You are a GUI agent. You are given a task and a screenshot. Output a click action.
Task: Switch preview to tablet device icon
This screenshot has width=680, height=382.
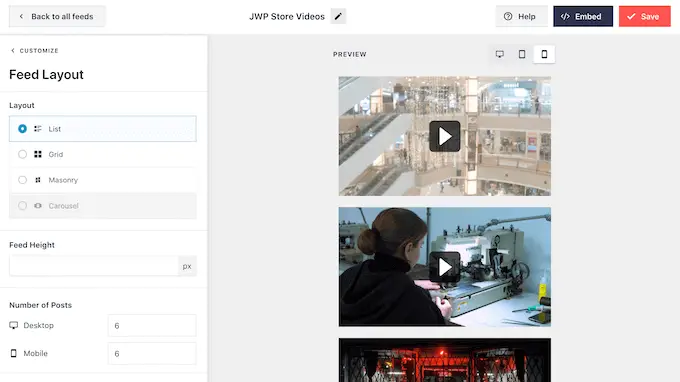[x=522, y=54]
